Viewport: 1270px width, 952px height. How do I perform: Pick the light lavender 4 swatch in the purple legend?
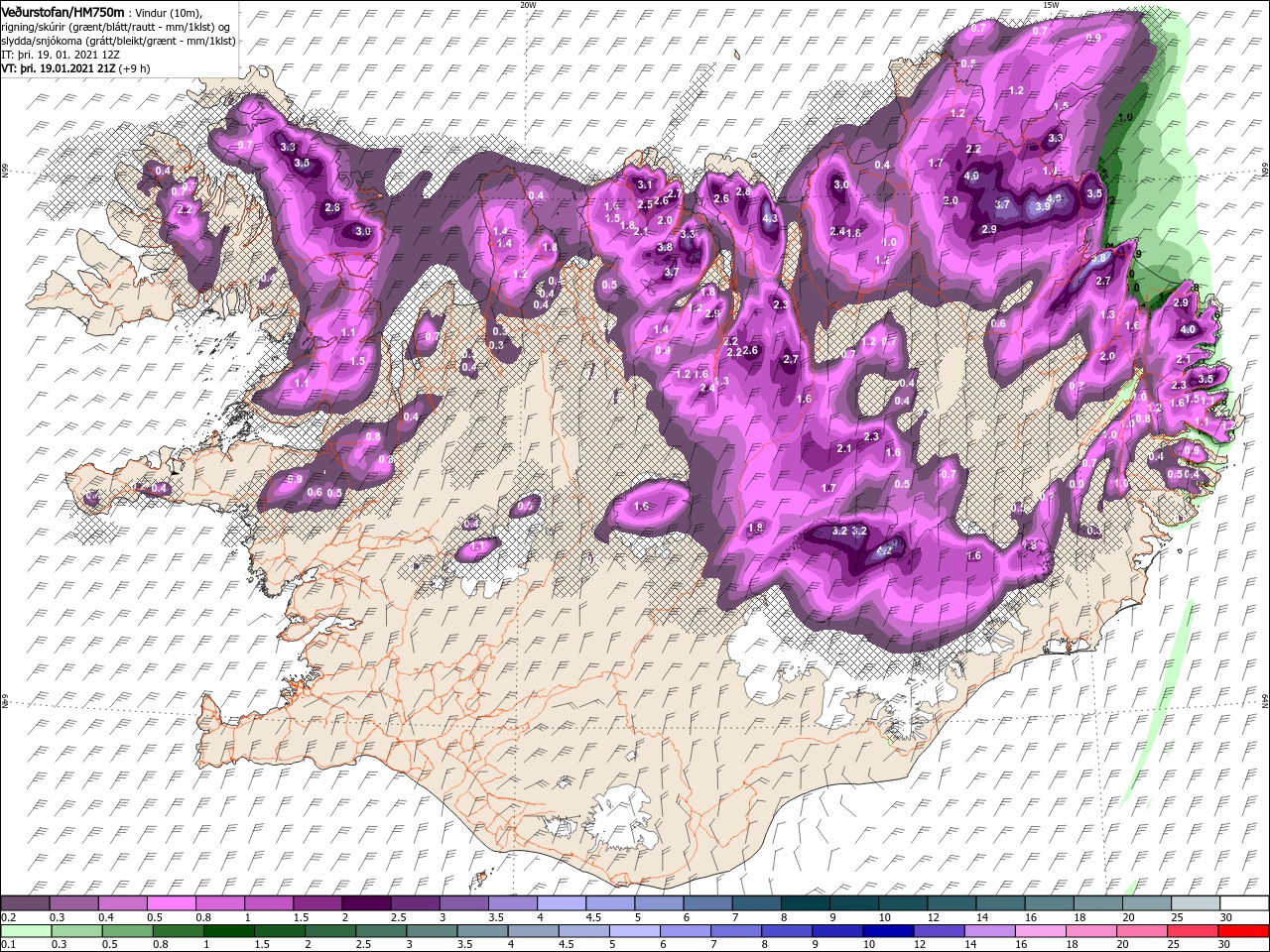561,903
